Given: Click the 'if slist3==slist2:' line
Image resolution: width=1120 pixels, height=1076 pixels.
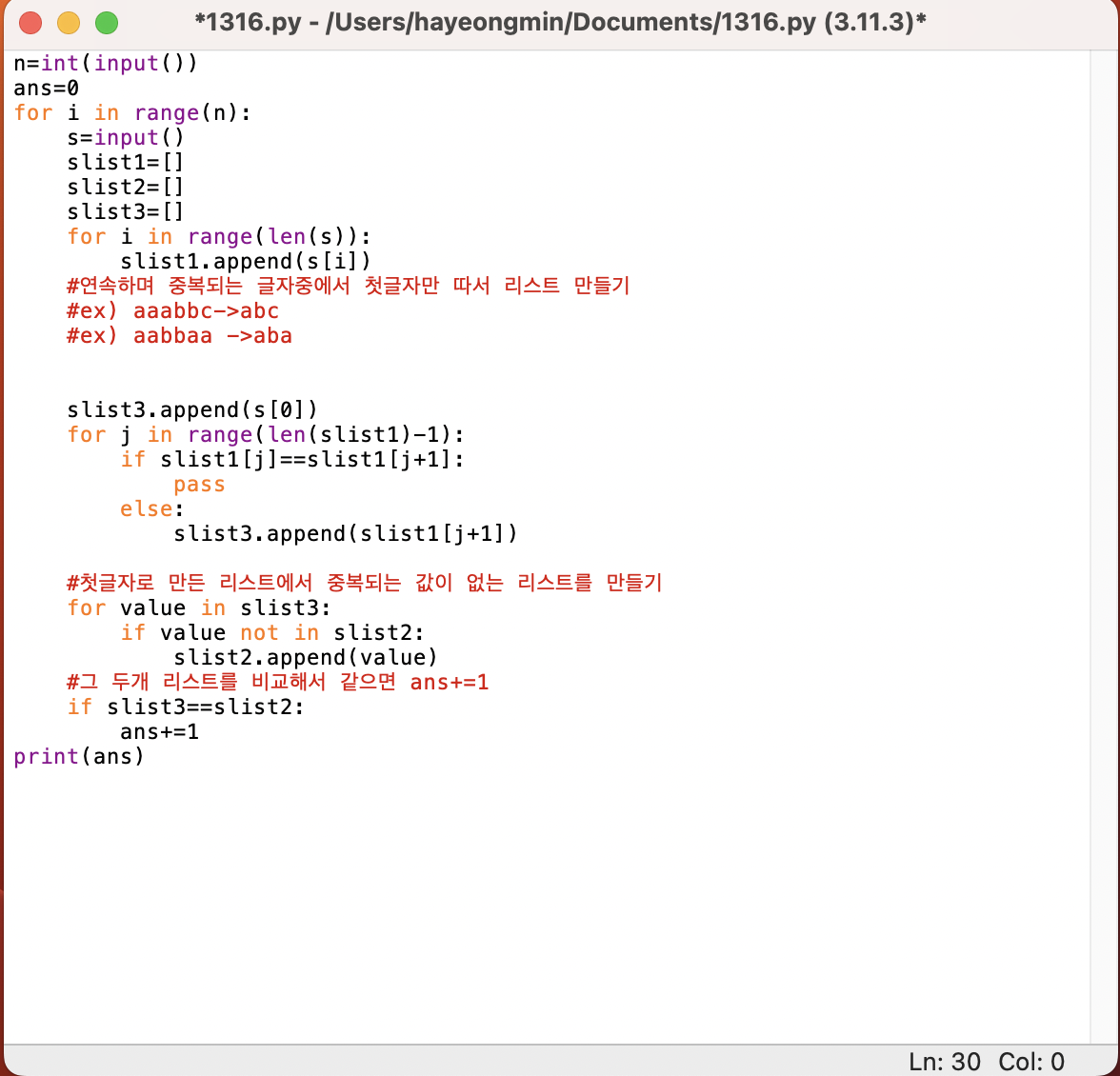Looking at the screenshot, I should 186,707.
